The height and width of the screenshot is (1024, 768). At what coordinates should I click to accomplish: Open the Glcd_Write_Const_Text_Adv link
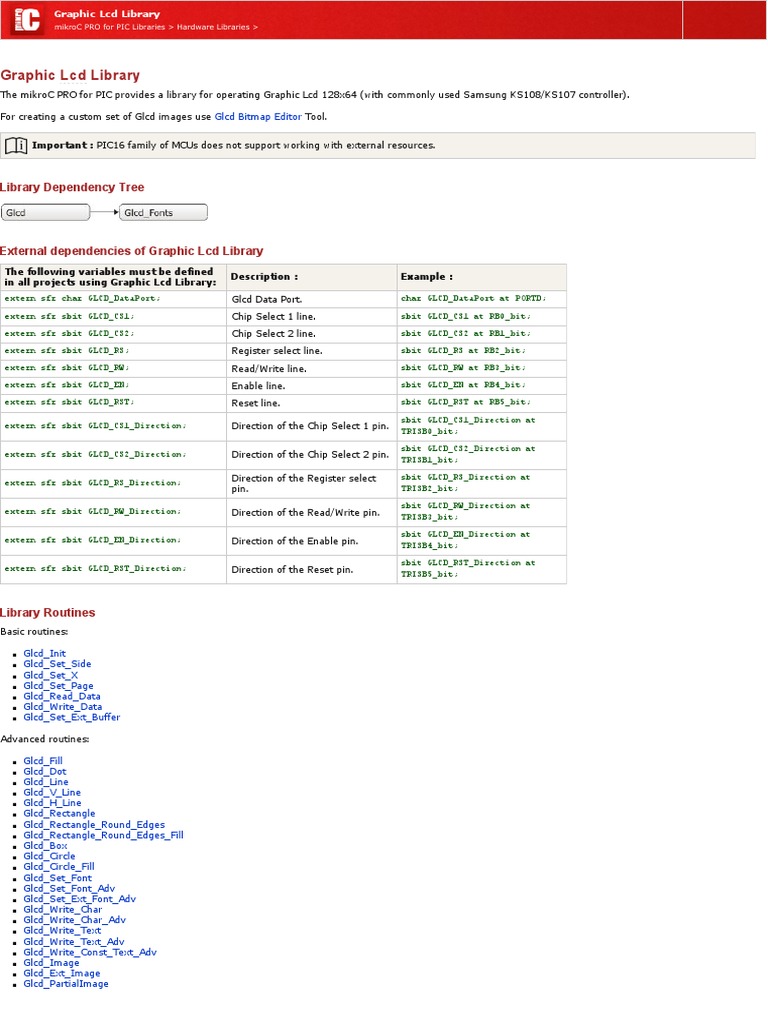[90, 952]
